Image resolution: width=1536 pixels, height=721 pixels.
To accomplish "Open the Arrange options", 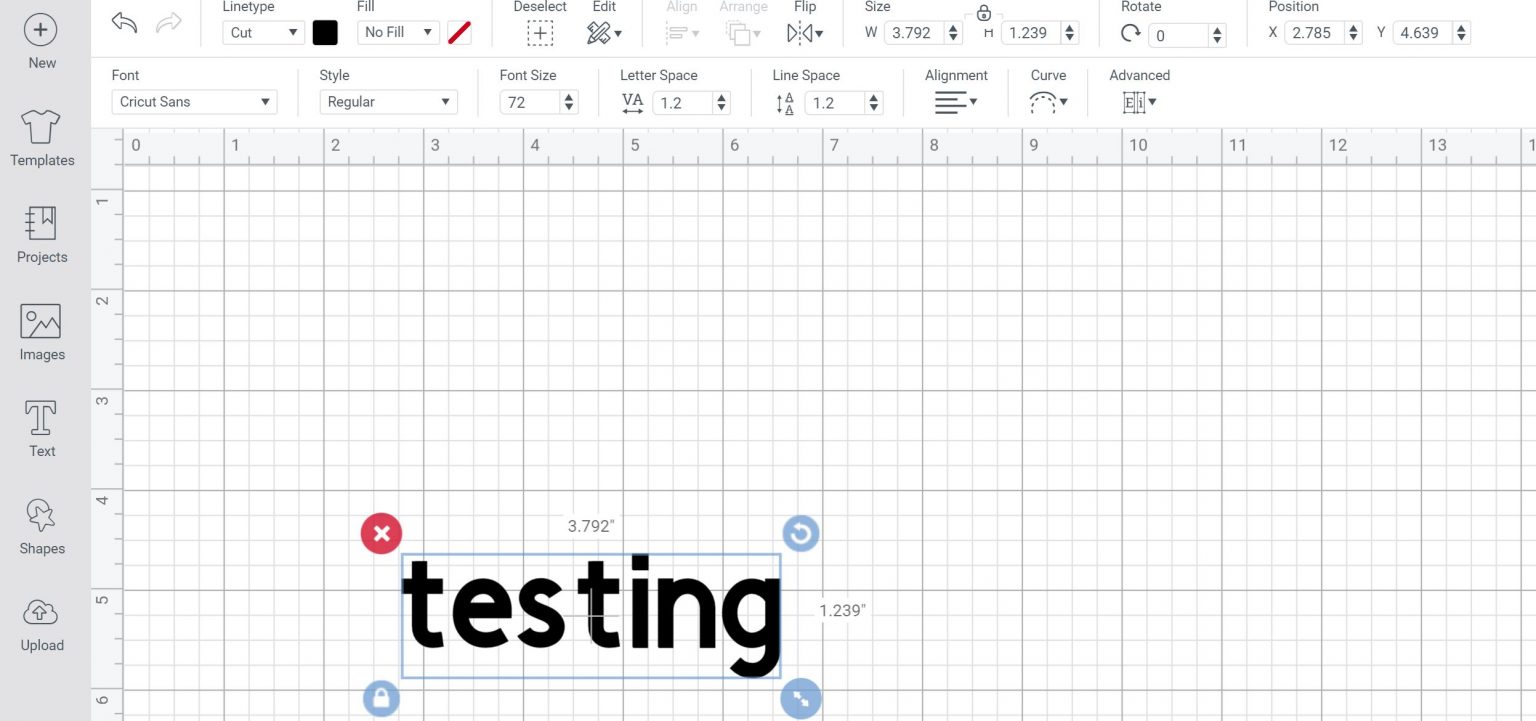I will pyautogui.click(x=743, y=33).
